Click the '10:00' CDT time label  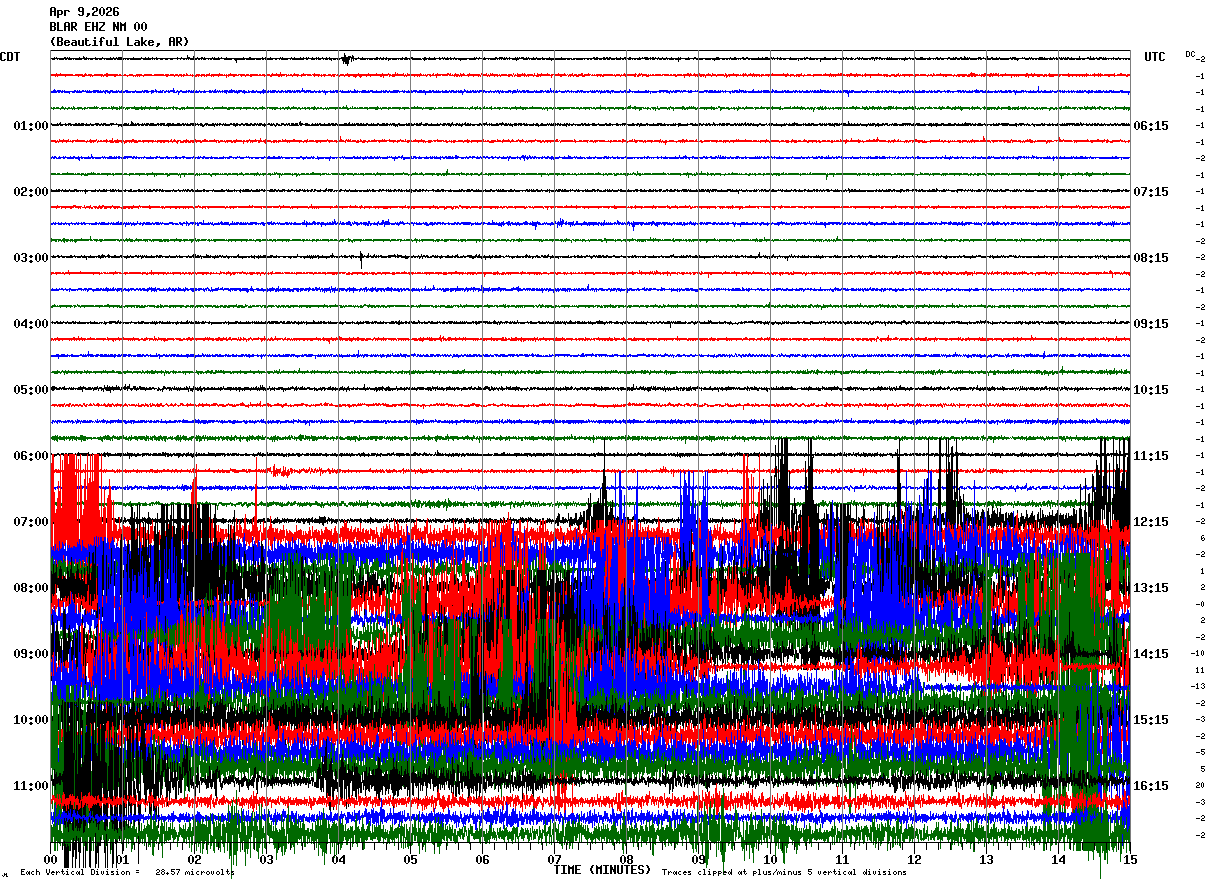(x=31, y=720)
